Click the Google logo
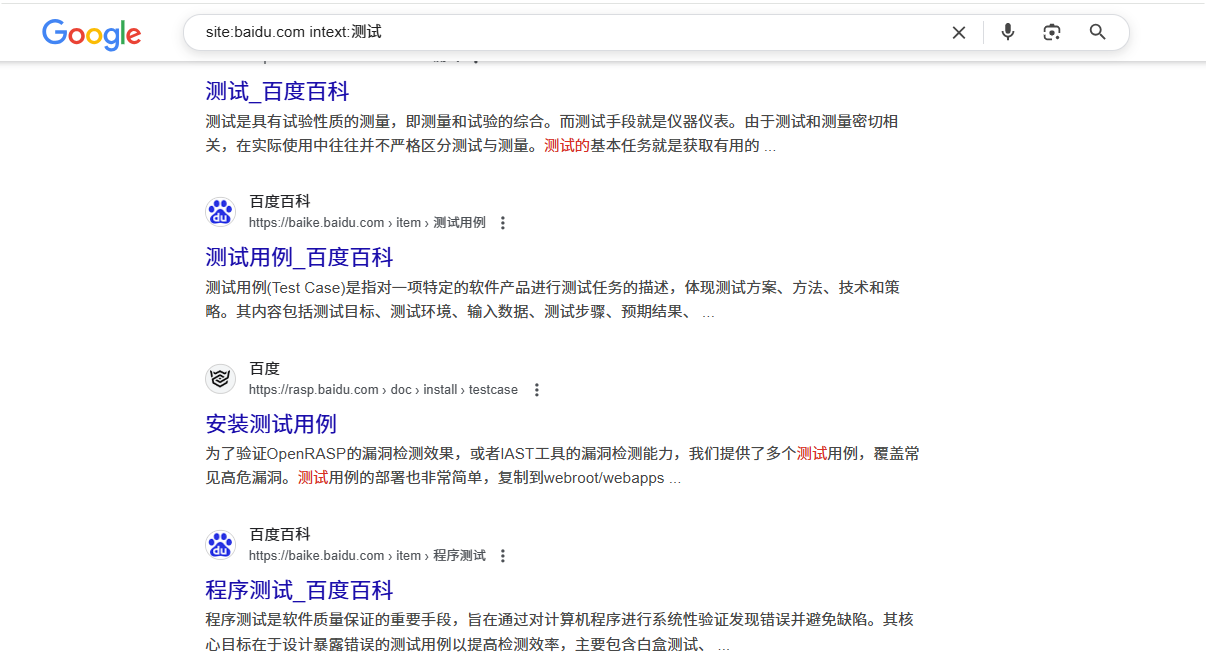1206x670 pixels. click(92, 34)
